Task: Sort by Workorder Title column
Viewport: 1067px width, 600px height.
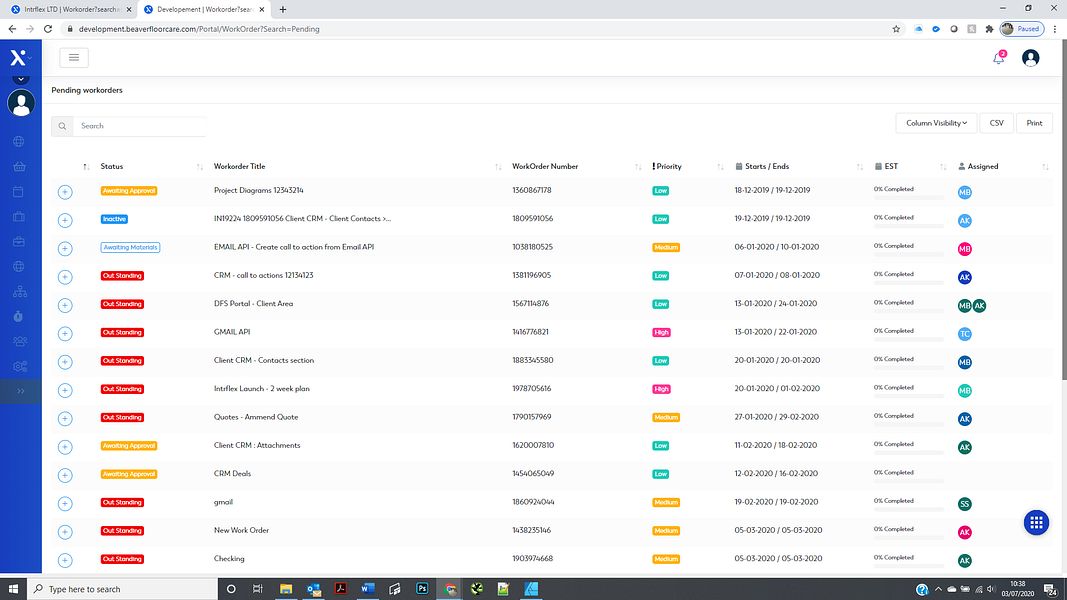Action: coord(240,167)
